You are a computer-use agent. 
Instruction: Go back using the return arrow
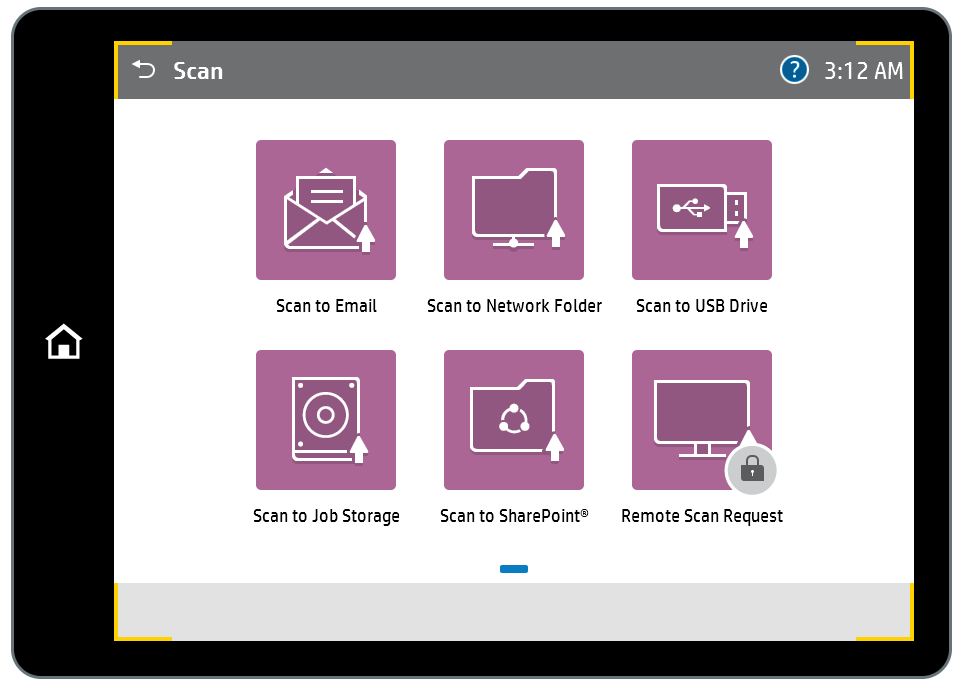coord(144,70)
